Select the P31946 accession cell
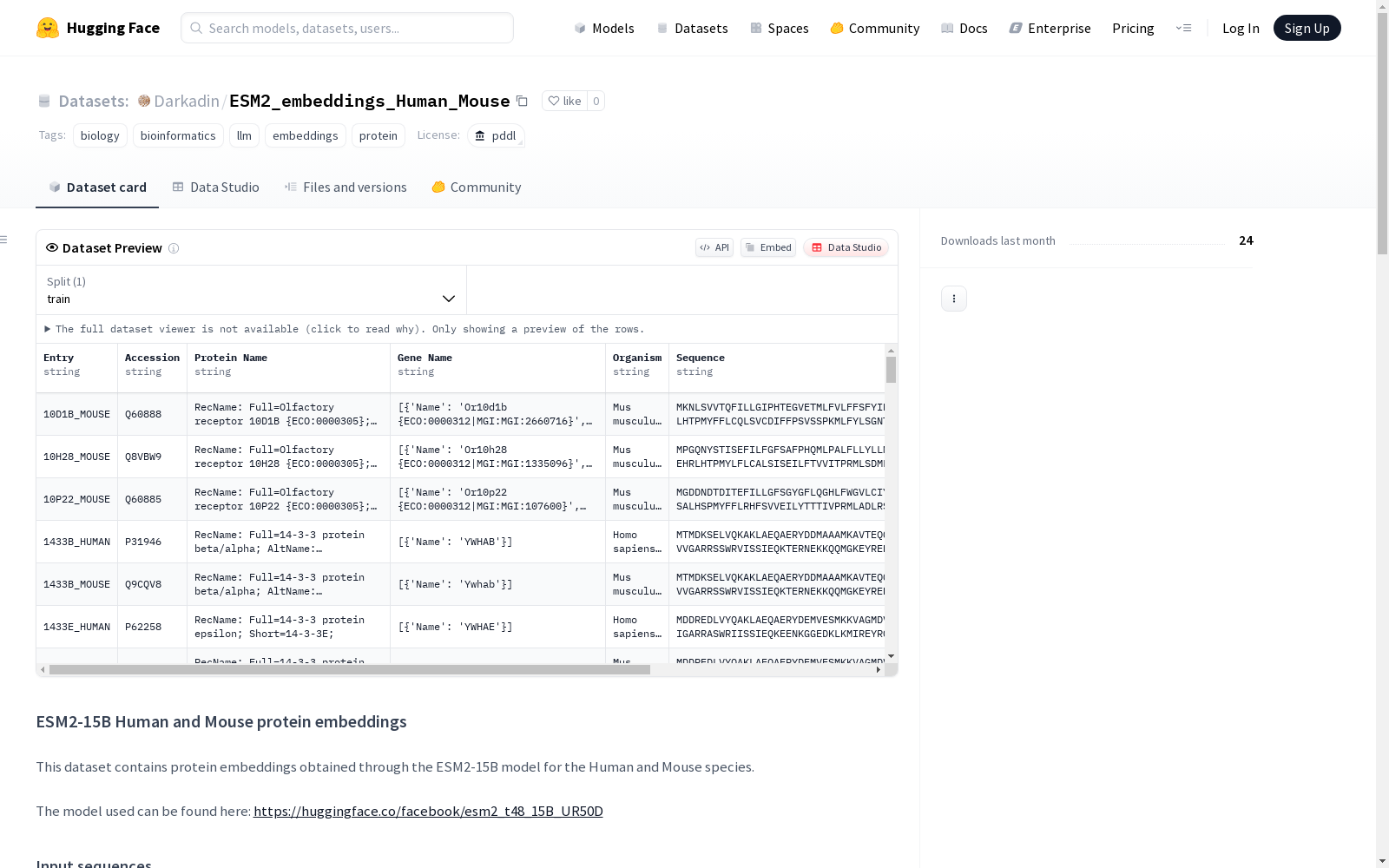1389x868 pixels. click(x=152, y=542)
